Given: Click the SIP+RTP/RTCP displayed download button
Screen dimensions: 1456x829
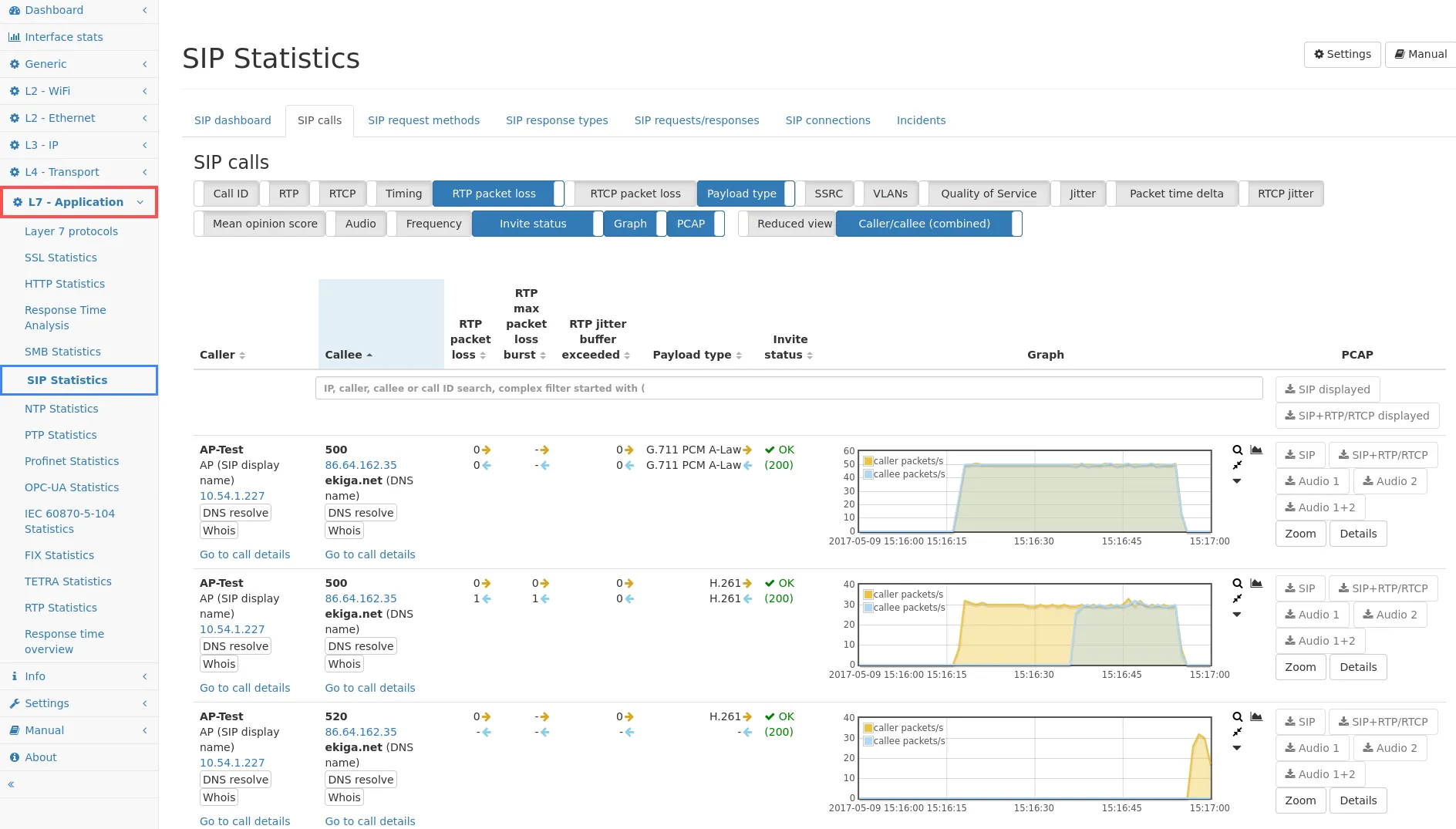Looking at the screenshot, I should click(1357, 416).
